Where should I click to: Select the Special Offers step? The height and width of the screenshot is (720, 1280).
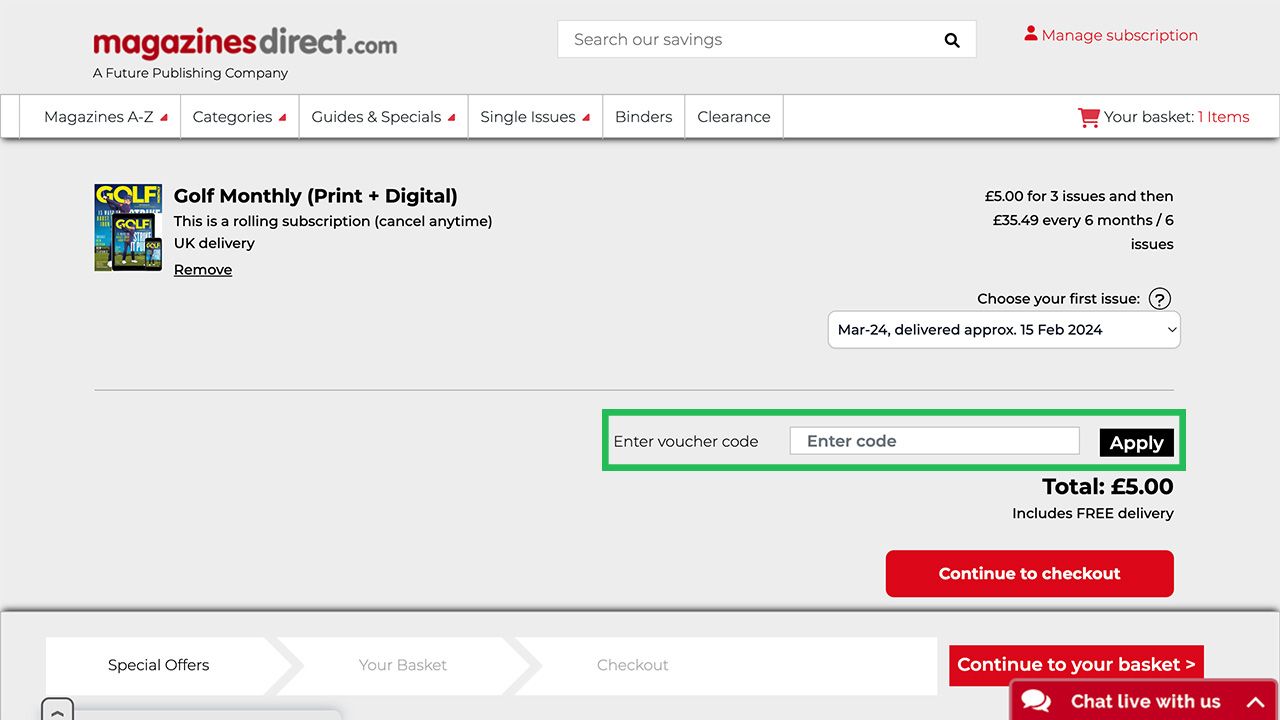(159, 665)
